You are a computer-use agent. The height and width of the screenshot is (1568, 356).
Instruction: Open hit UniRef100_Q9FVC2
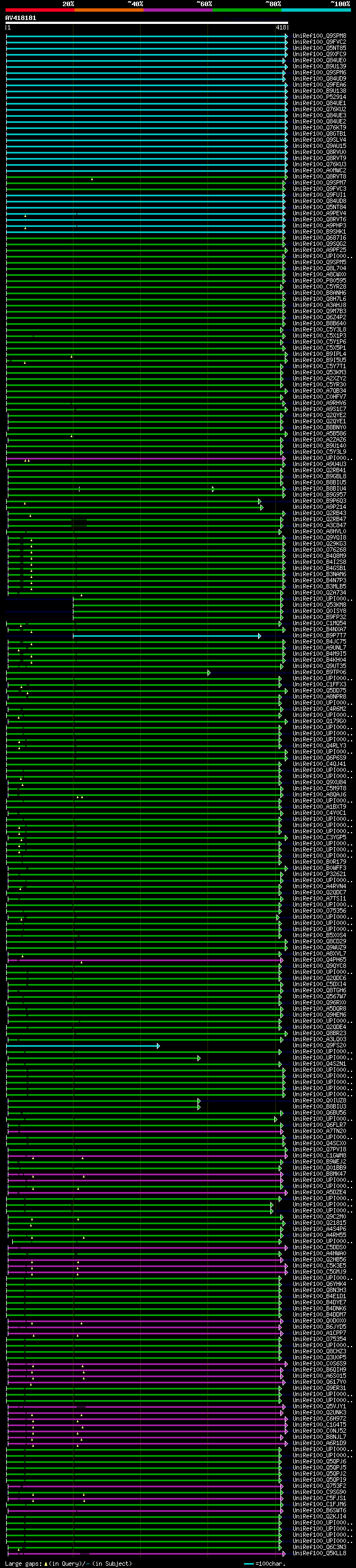pyautogui.click(x=319, y=42)
